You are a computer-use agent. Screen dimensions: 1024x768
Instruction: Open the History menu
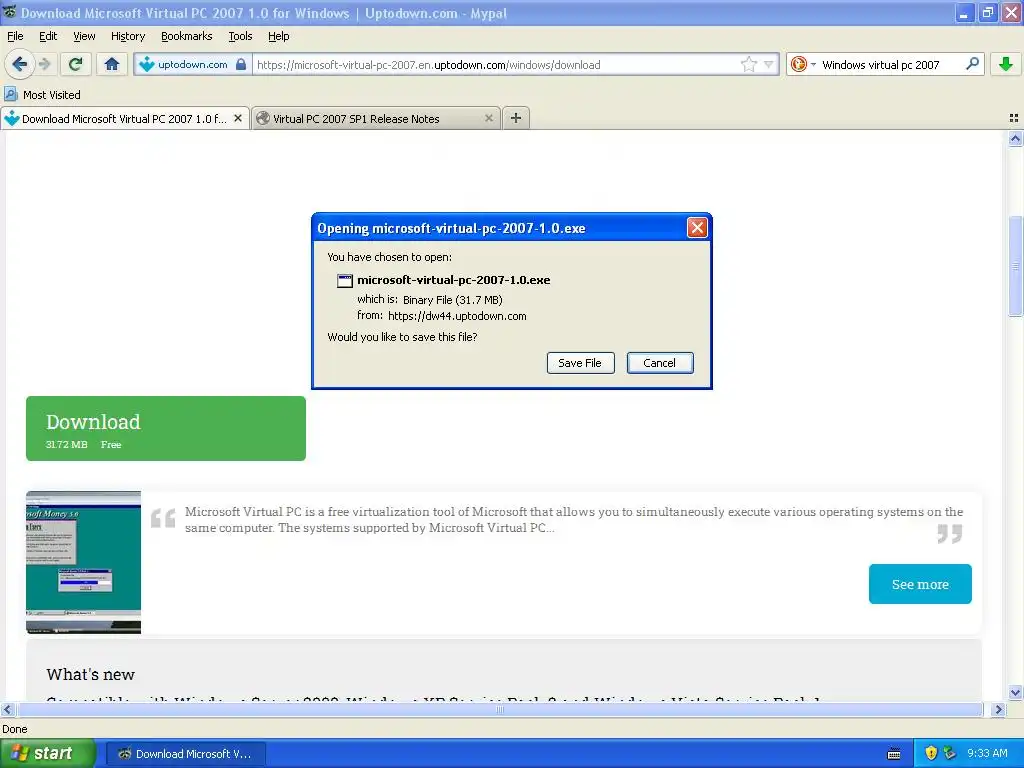pyautogui.click(x=127, y=36)
